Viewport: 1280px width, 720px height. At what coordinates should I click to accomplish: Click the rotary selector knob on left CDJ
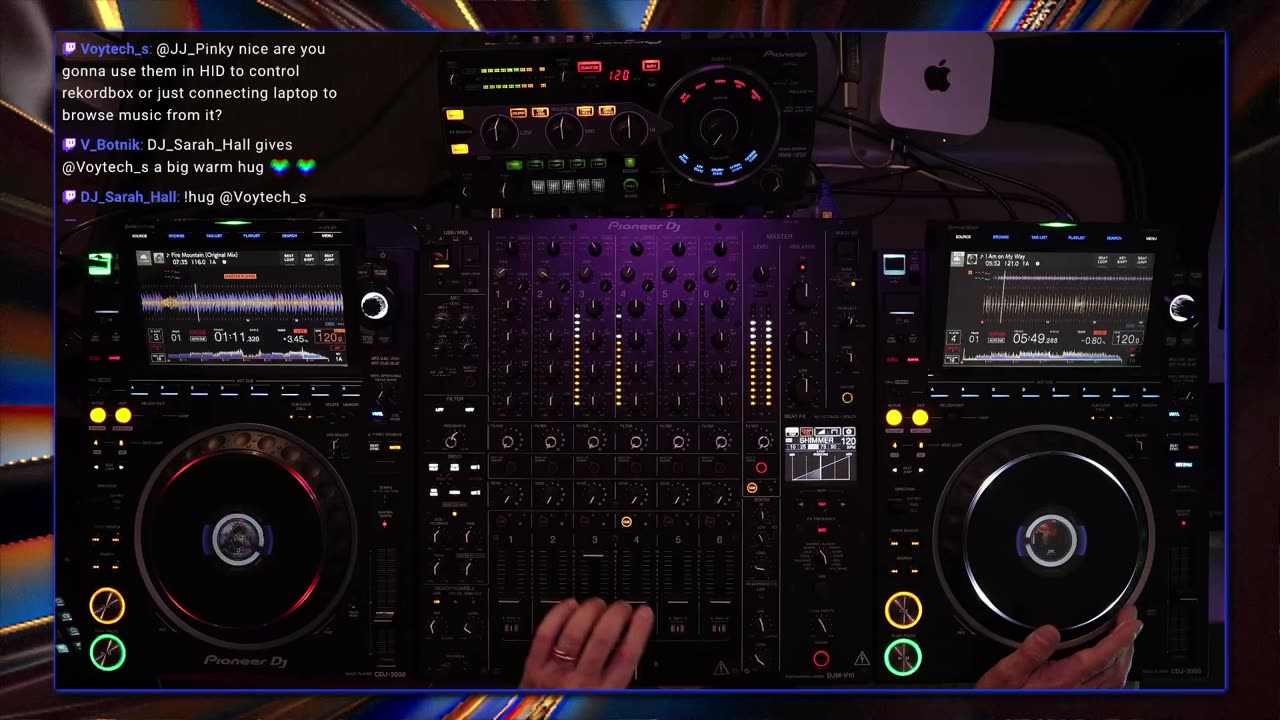tap(375, 306)
